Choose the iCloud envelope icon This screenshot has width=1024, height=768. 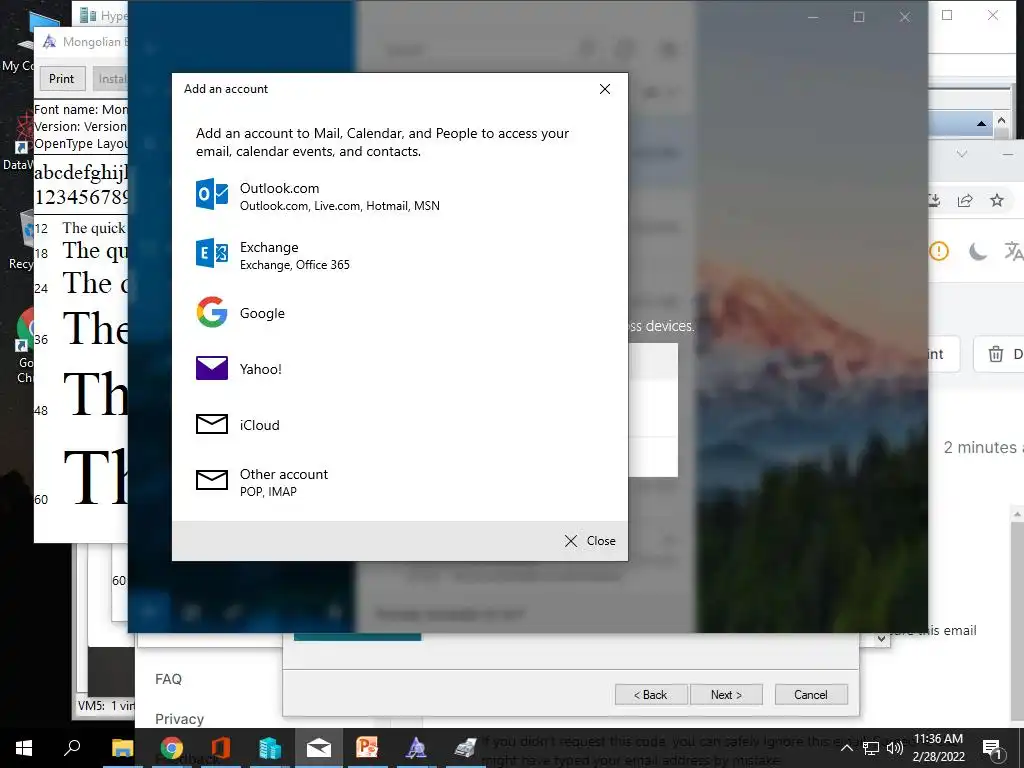[212, 424]
